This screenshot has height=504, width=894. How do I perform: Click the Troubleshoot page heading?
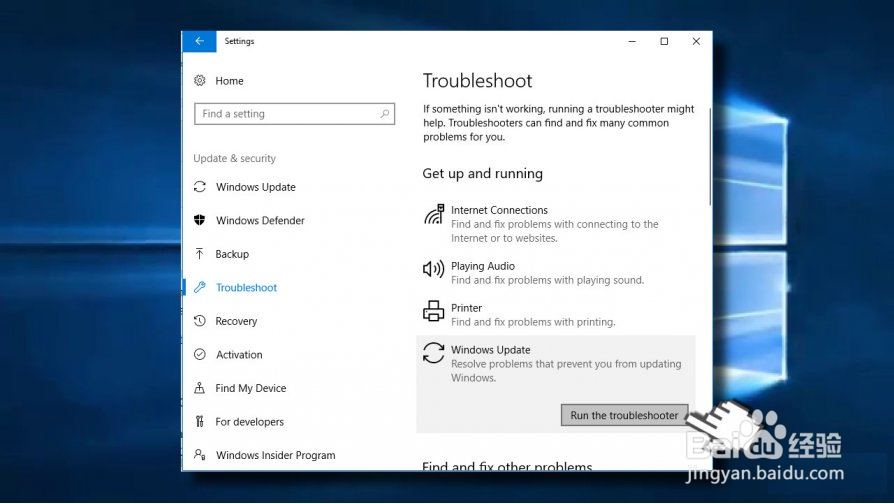click(477, 81)
